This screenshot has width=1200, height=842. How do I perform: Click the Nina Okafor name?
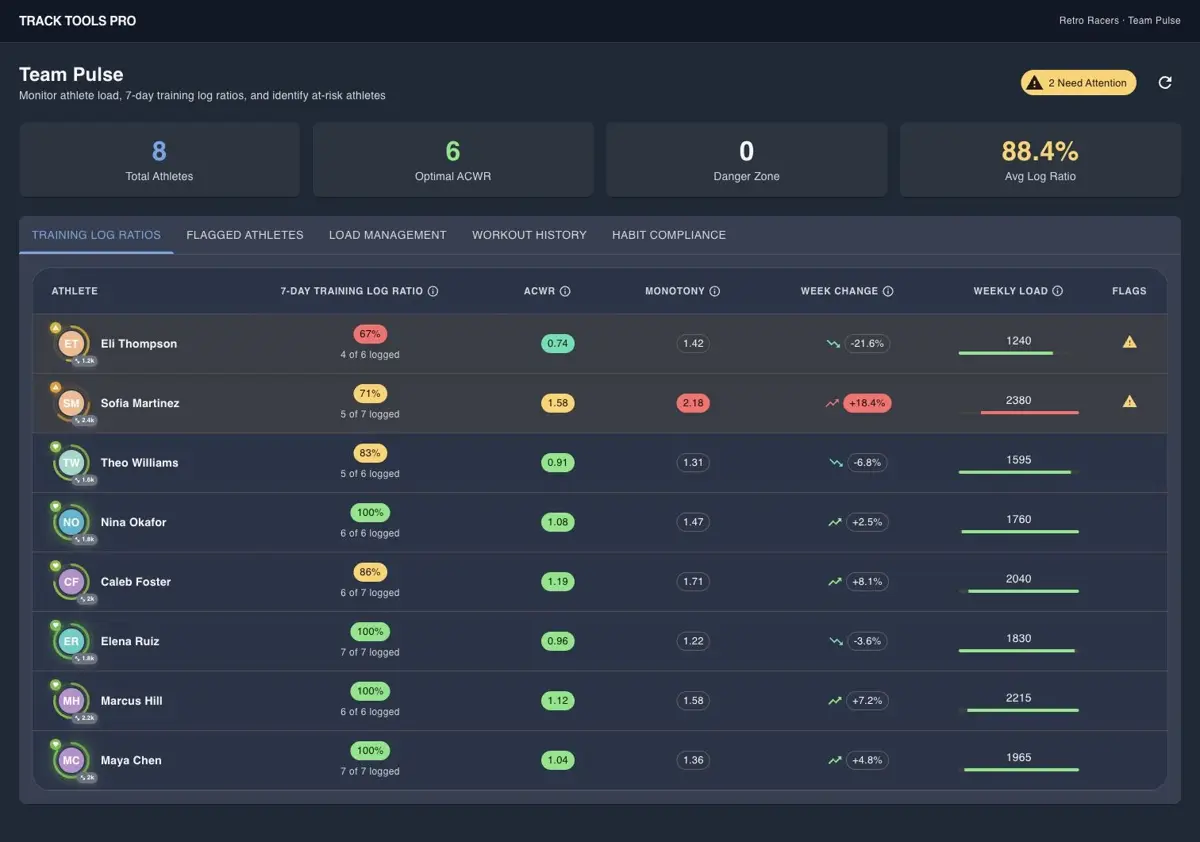(133, 522)
